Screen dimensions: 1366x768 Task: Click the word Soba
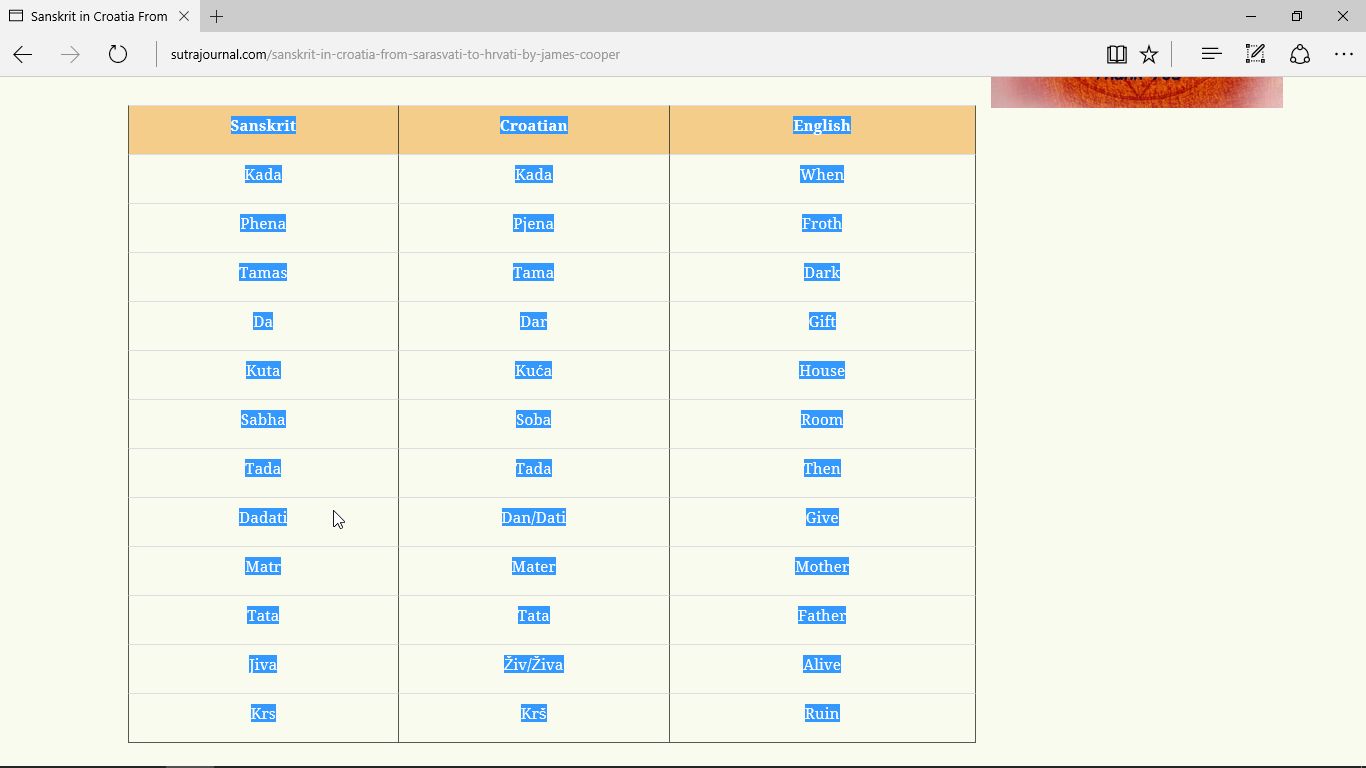(534, 419)
